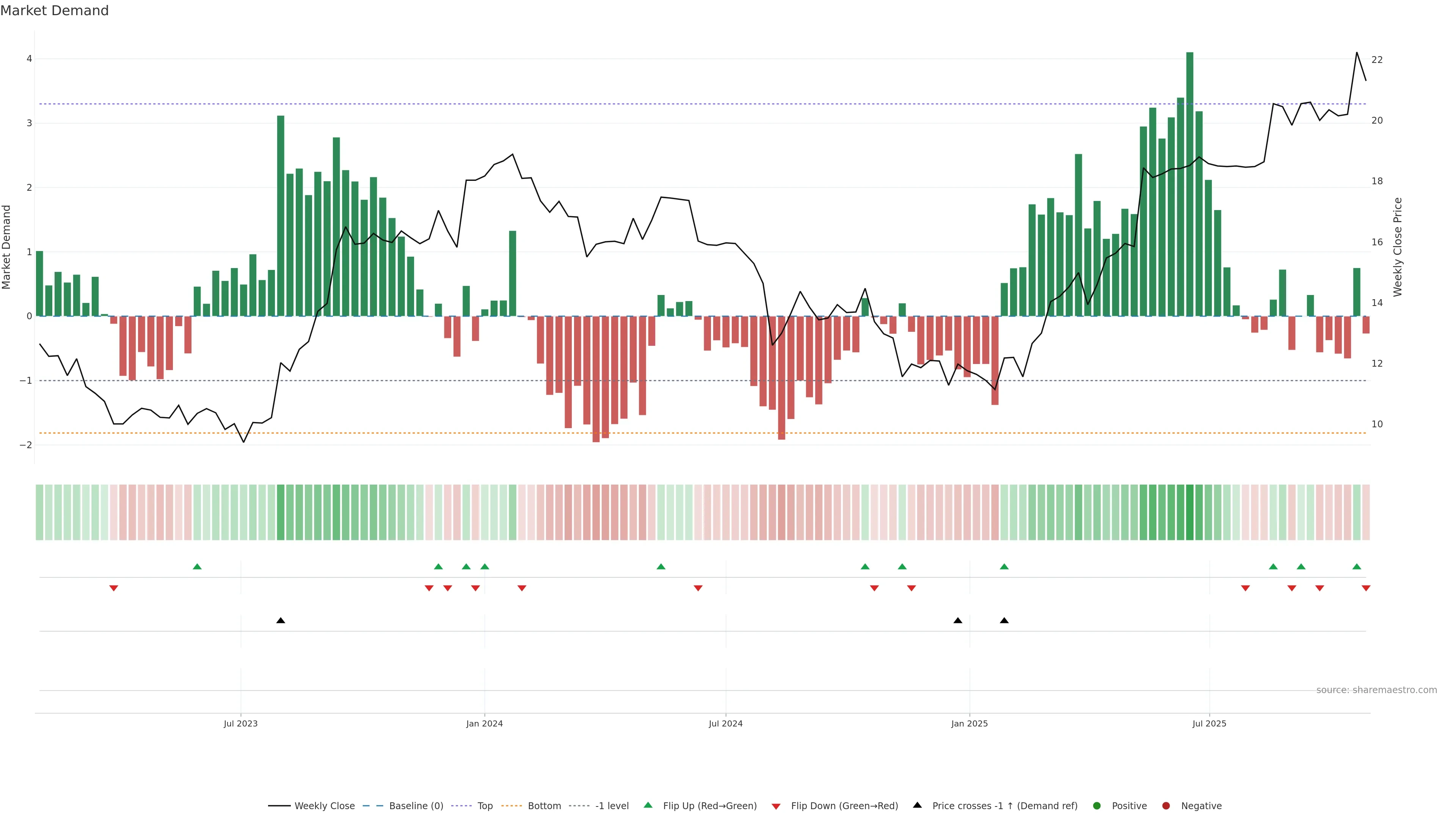Click the red Flip Down legend triangle
The image size is (1456, 819).
click(776, 806)
